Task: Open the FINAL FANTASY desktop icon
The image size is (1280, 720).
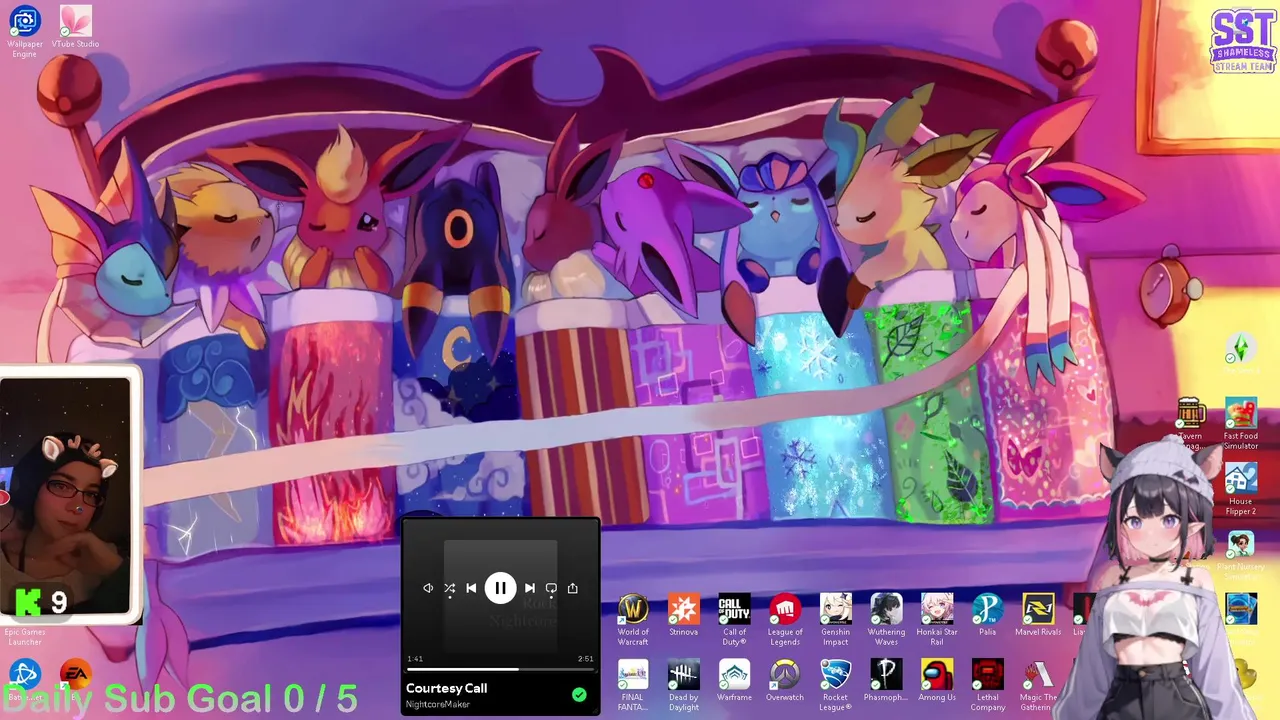Action: pos(633,686)
